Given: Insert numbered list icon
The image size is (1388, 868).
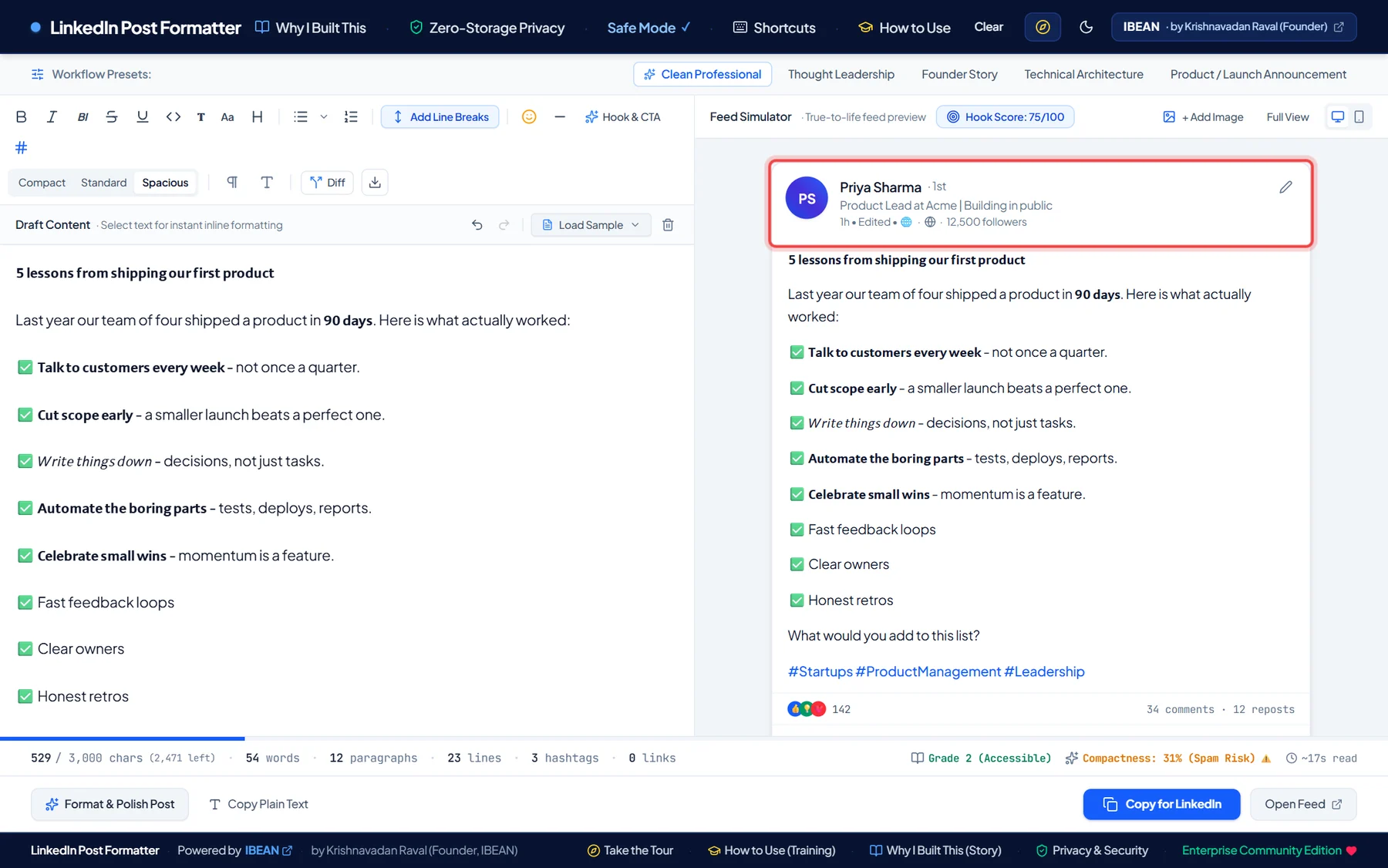Looking at the screenshot, I should [x=351, y=117].
